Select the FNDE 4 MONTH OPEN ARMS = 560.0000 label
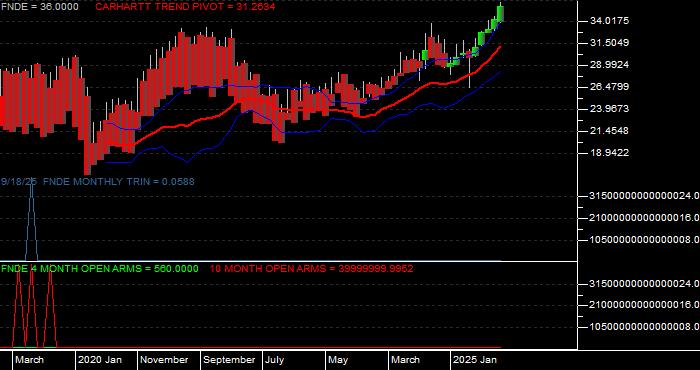 point(100,269)
